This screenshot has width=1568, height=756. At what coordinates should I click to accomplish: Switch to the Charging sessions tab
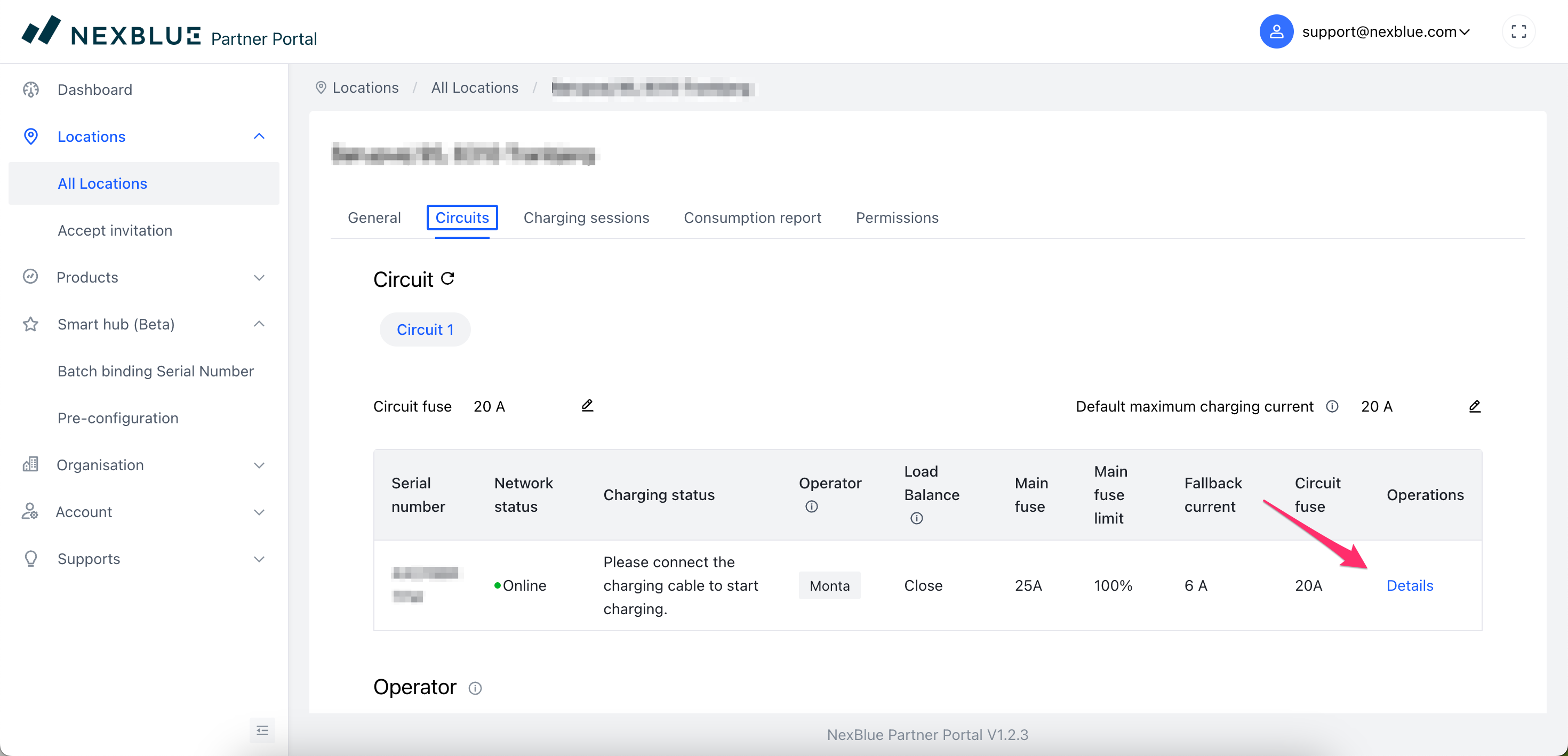[x=586, y=218]
